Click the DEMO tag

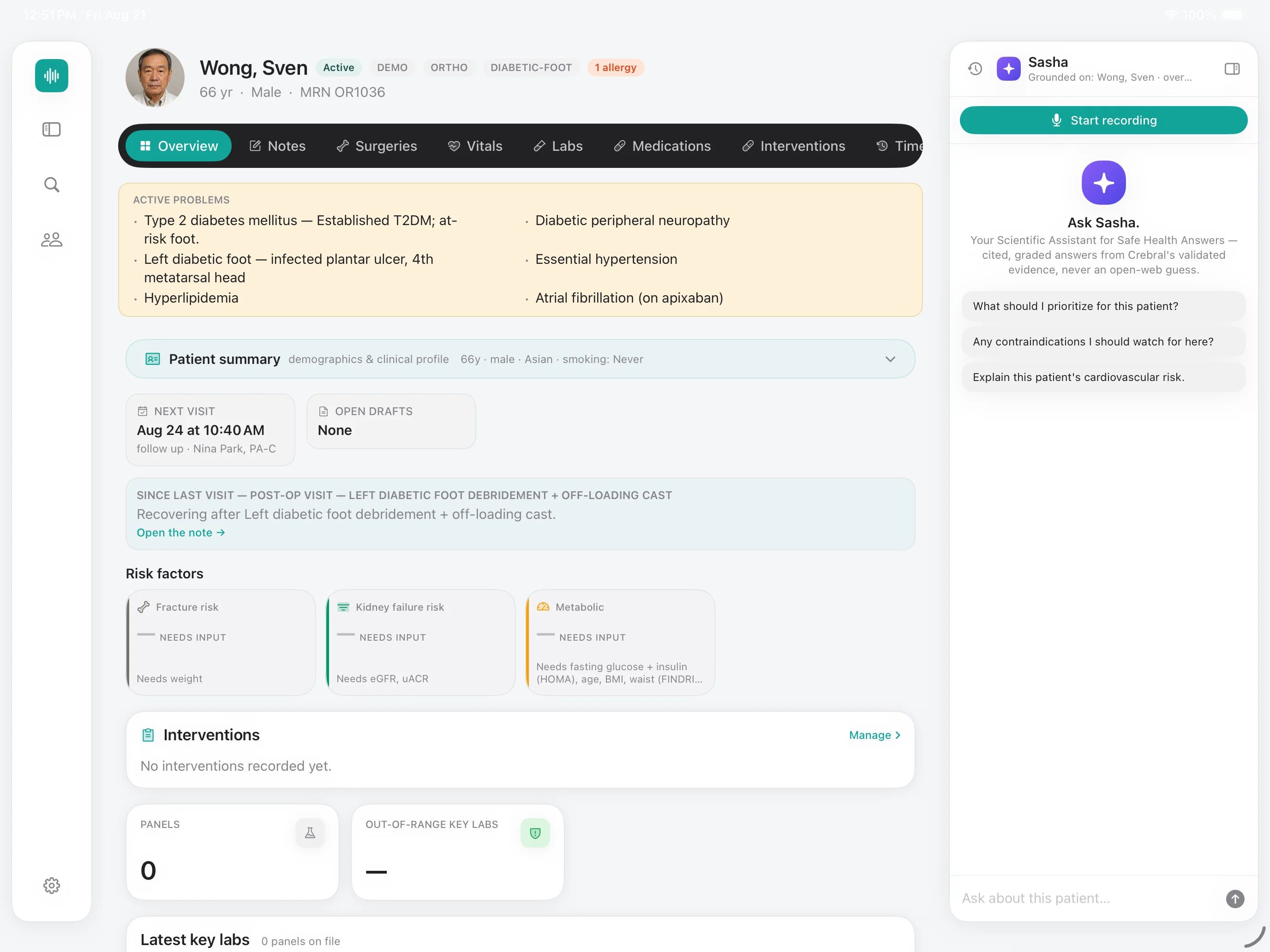click(x=392, y=68)
